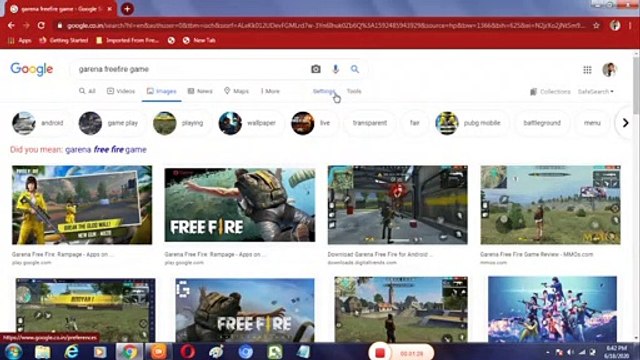Open Google apps grid

pyautogui.click(x=587, y=70)
